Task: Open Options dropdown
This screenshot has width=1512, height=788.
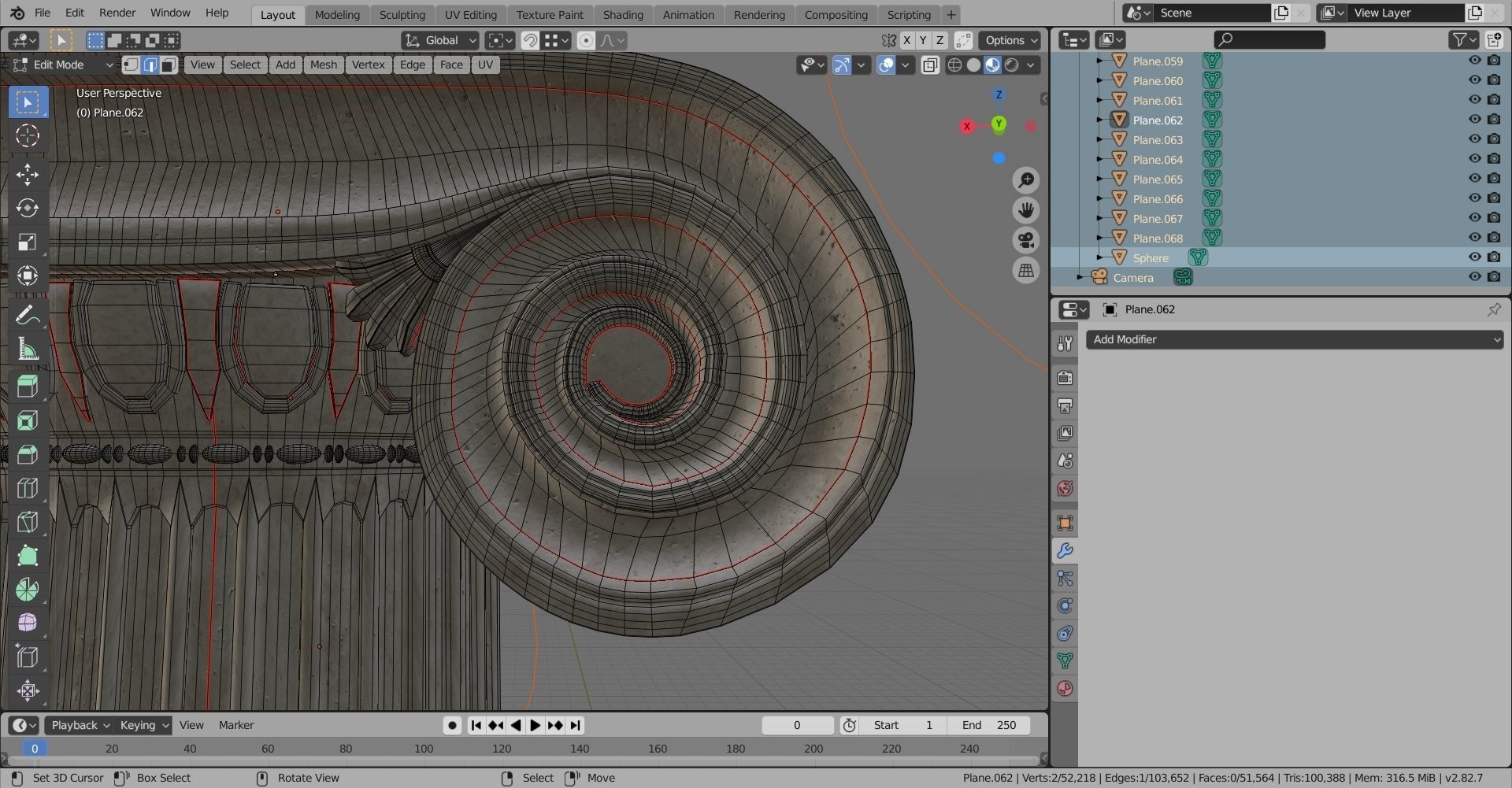Action: [1011, 40]
